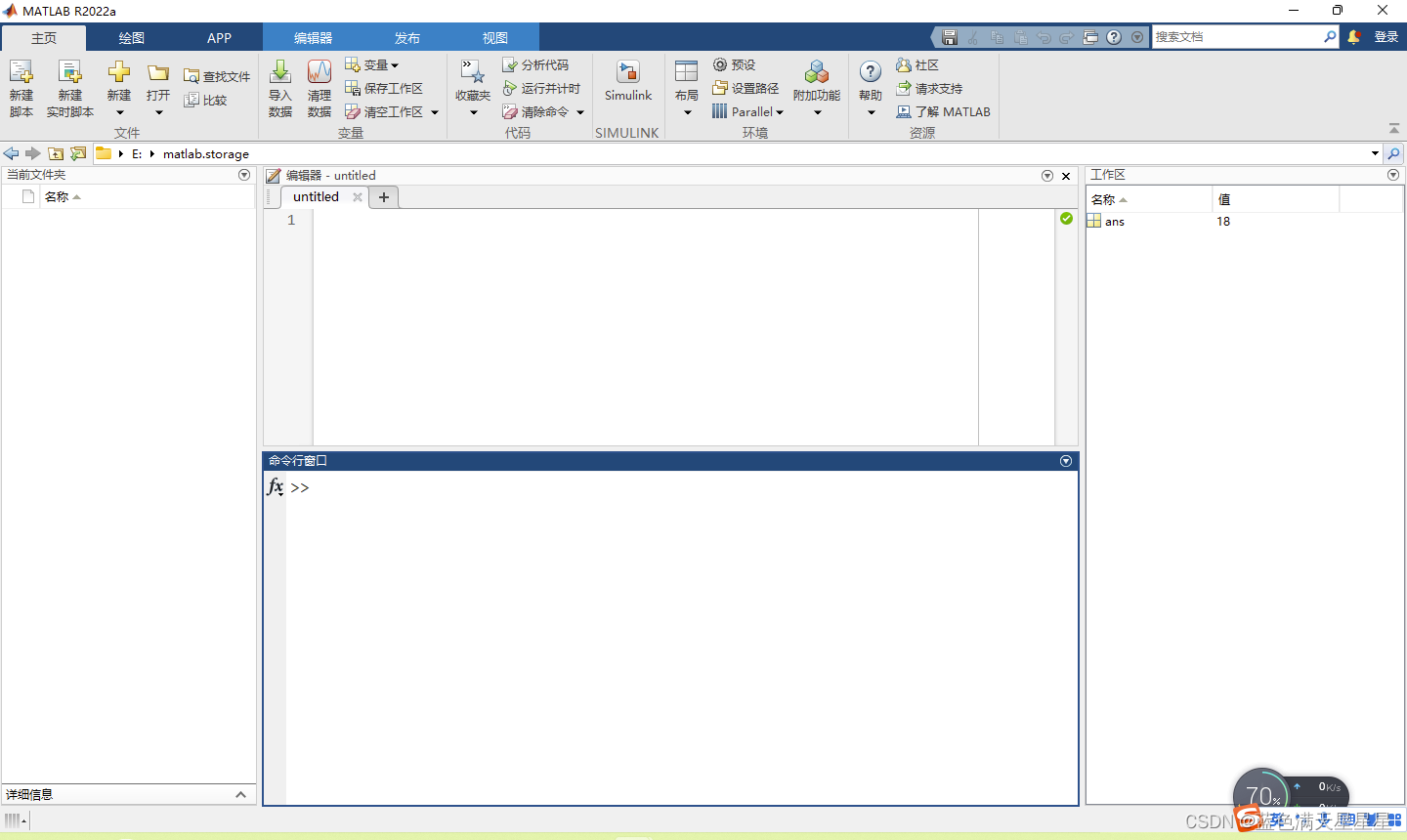Viewport: 1407px width, 840px height.
Task: Click the 登录 (Sign In) button
Action: [1386, 37]
